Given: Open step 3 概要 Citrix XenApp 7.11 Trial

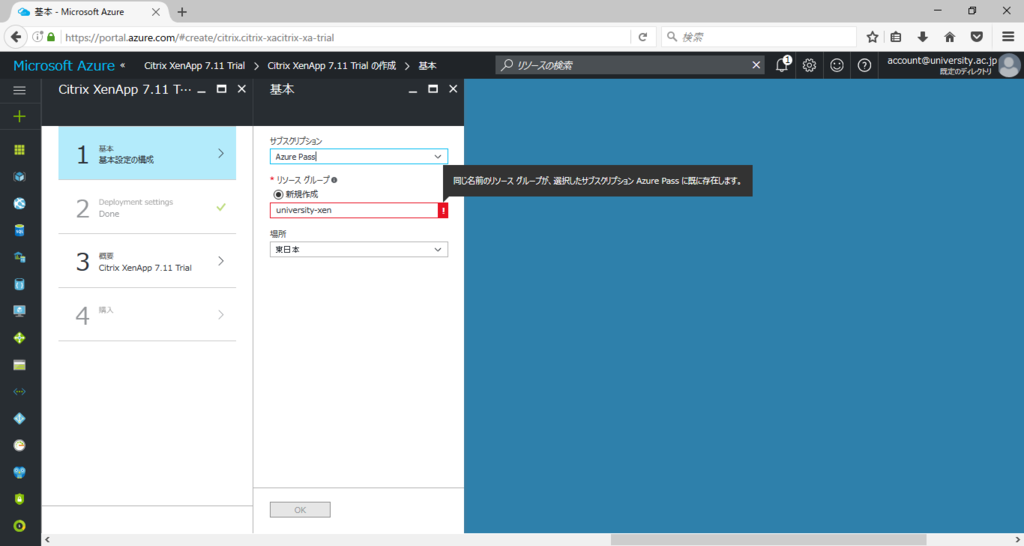Looking at the screenshot, I should click(x=147, y=261).
